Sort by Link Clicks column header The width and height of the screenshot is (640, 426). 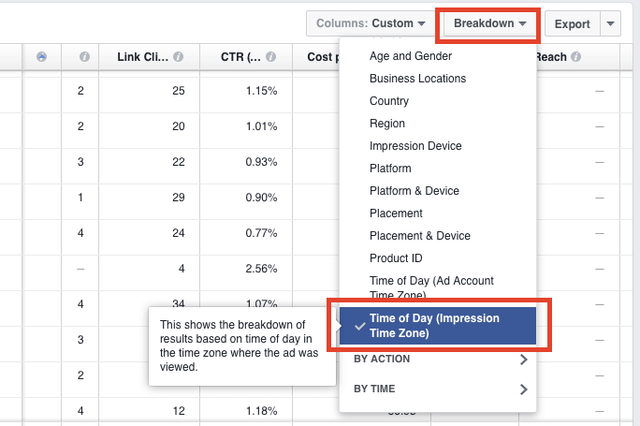click(142, 57)
